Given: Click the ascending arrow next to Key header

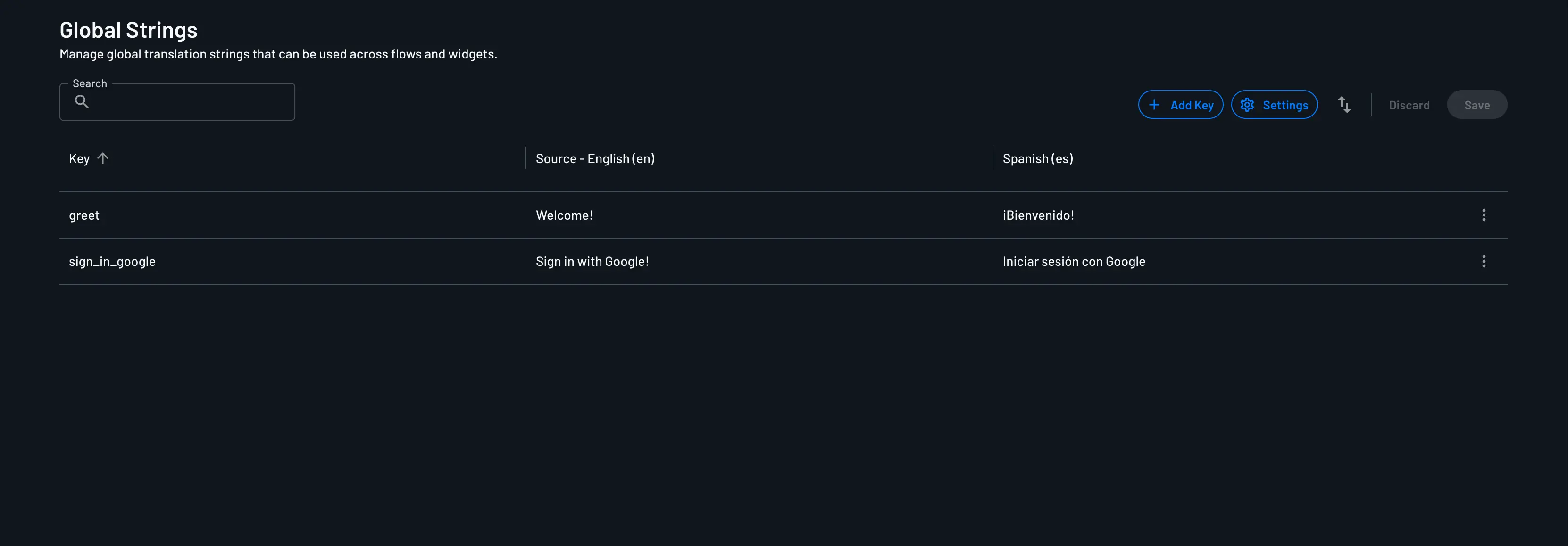Looking at the screenshot, I should [102, 158].
